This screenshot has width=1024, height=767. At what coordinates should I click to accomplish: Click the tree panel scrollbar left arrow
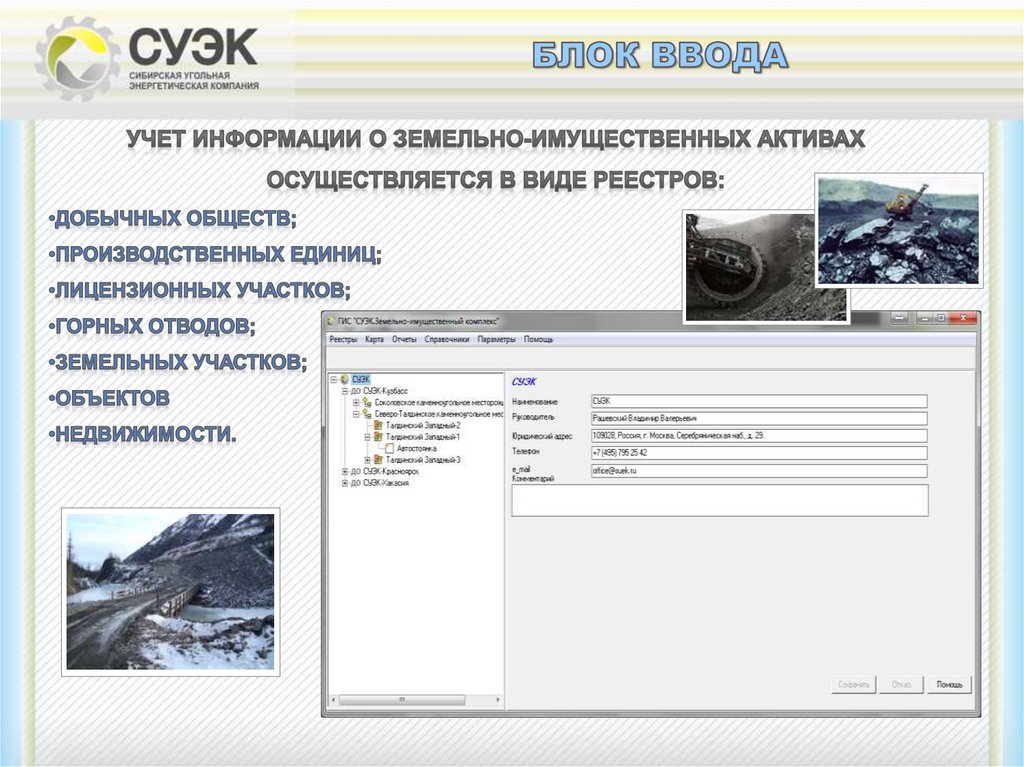[x=334, y=700]
